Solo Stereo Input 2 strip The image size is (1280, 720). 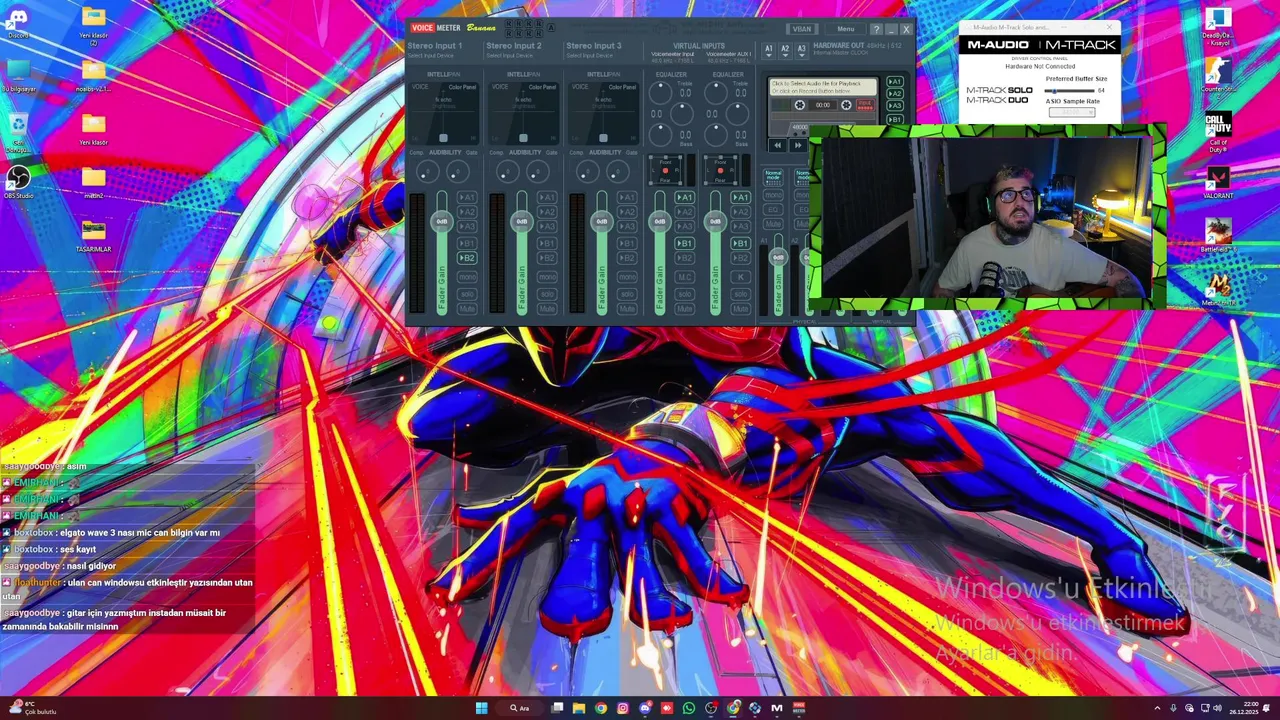coord(547,294)
